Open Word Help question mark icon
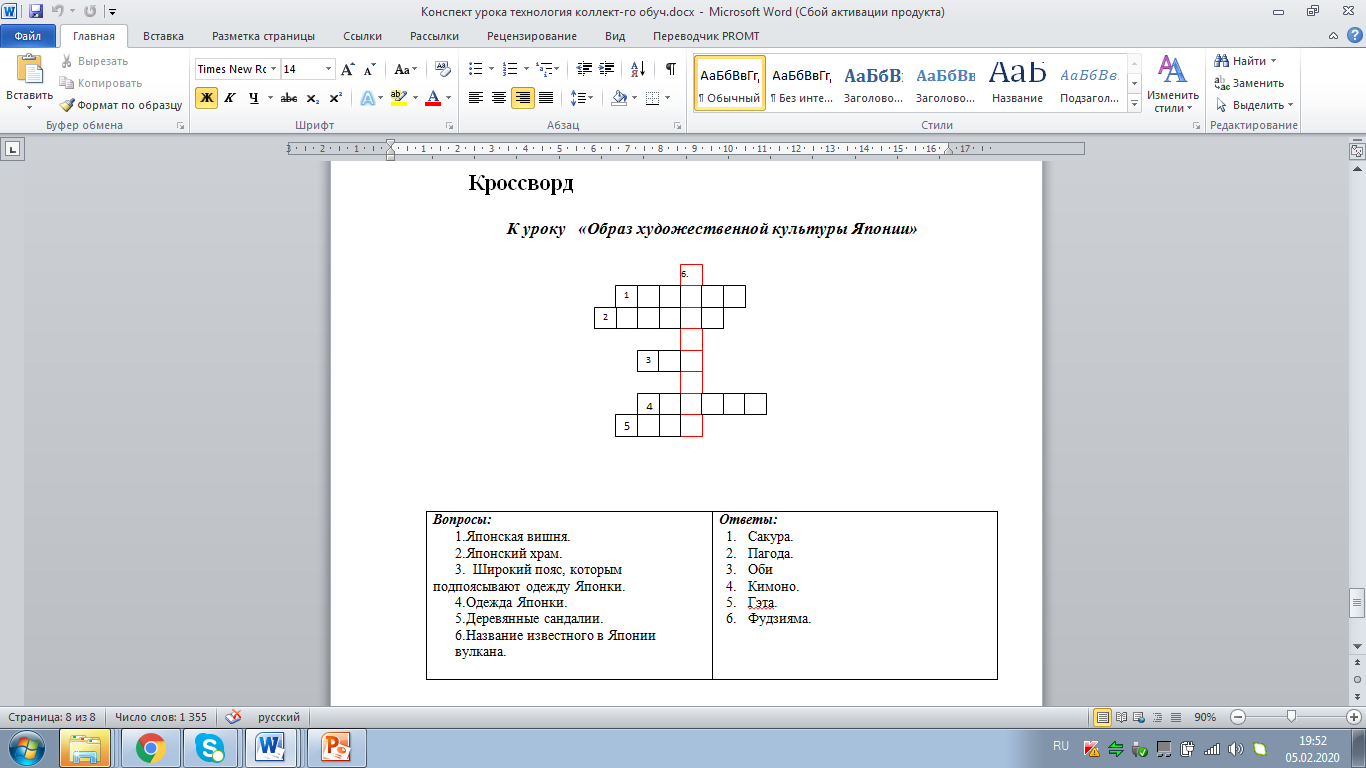The width and height of the screenshot is (1366, 768). (x=1357, y=36)
